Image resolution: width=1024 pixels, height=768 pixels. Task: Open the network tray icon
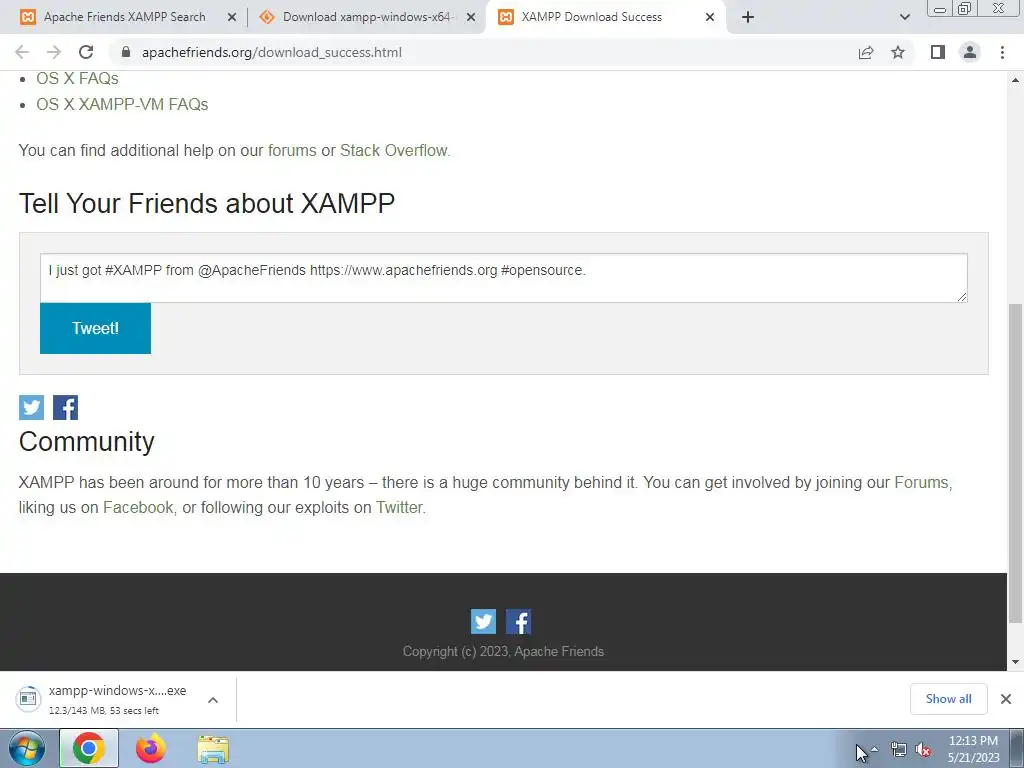click(x=899, y=750)
